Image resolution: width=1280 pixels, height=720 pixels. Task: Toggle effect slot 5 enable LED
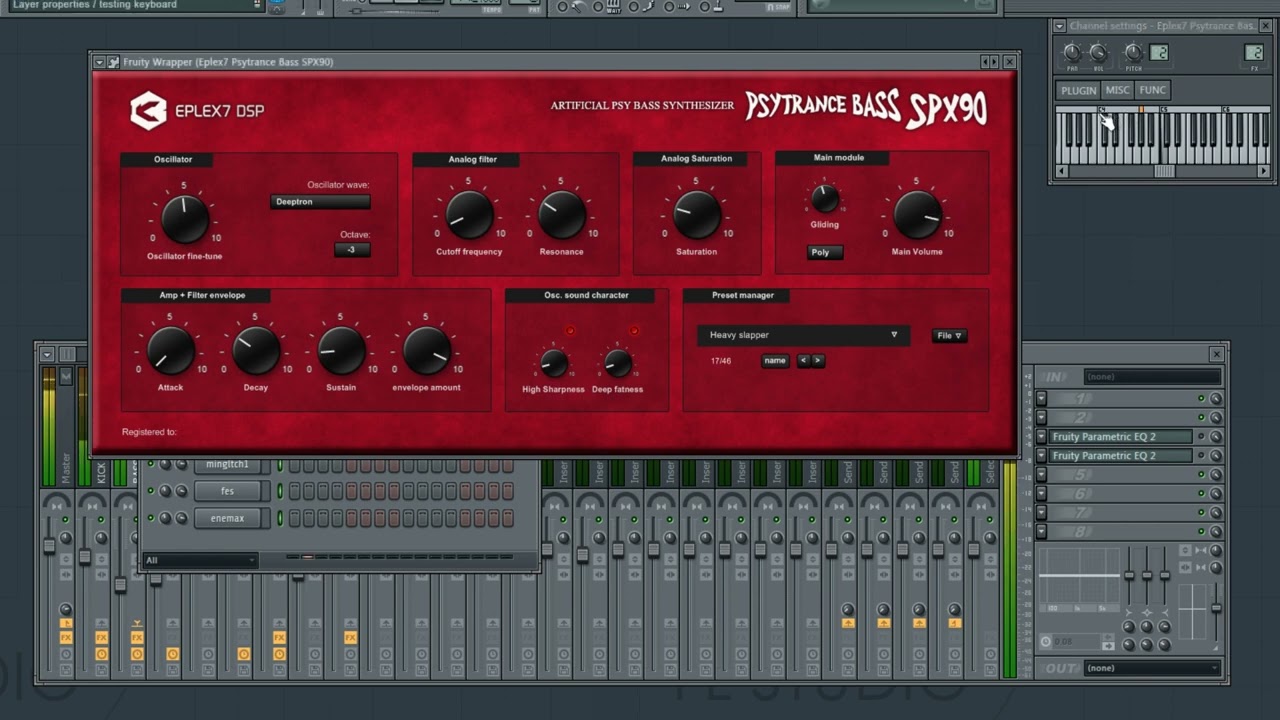1201,475
